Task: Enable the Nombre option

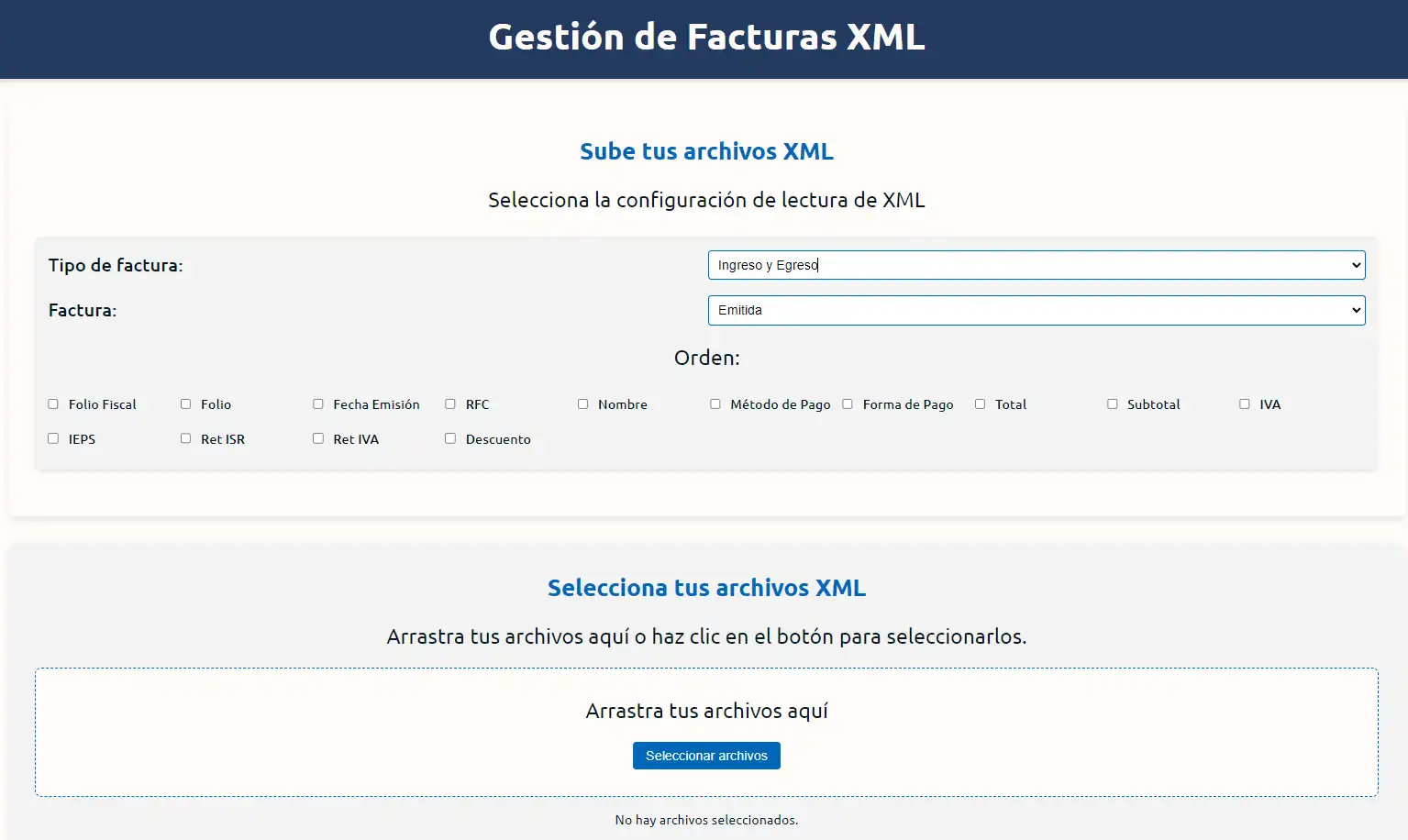Action: [x=582, y=403]
